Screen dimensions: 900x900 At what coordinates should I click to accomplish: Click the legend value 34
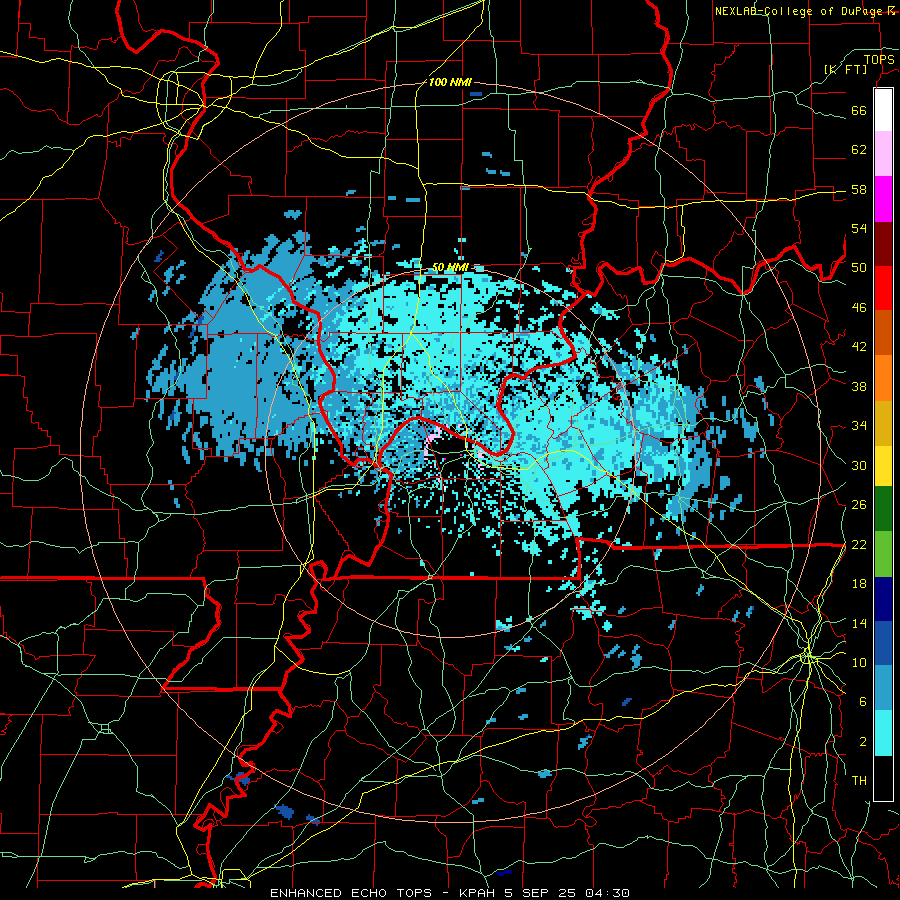tap(859, 426)
